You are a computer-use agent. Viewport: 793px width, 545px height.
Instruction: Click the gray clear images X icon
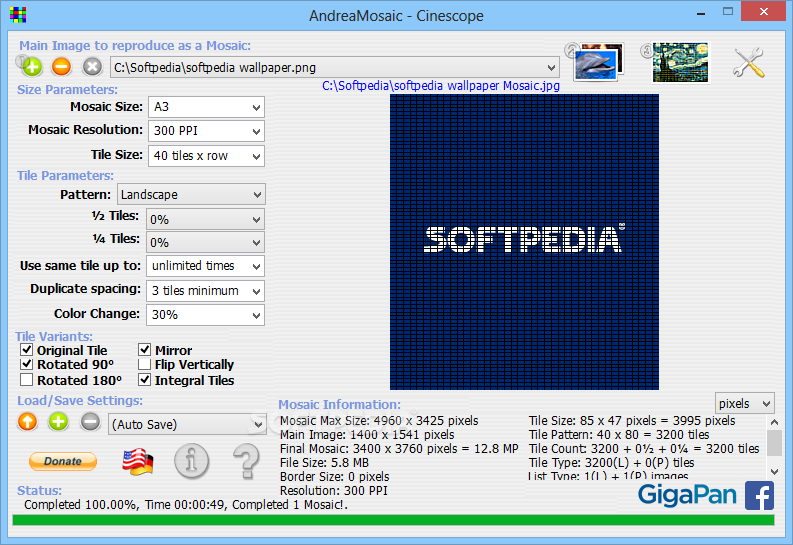click(x=92, y=67)
